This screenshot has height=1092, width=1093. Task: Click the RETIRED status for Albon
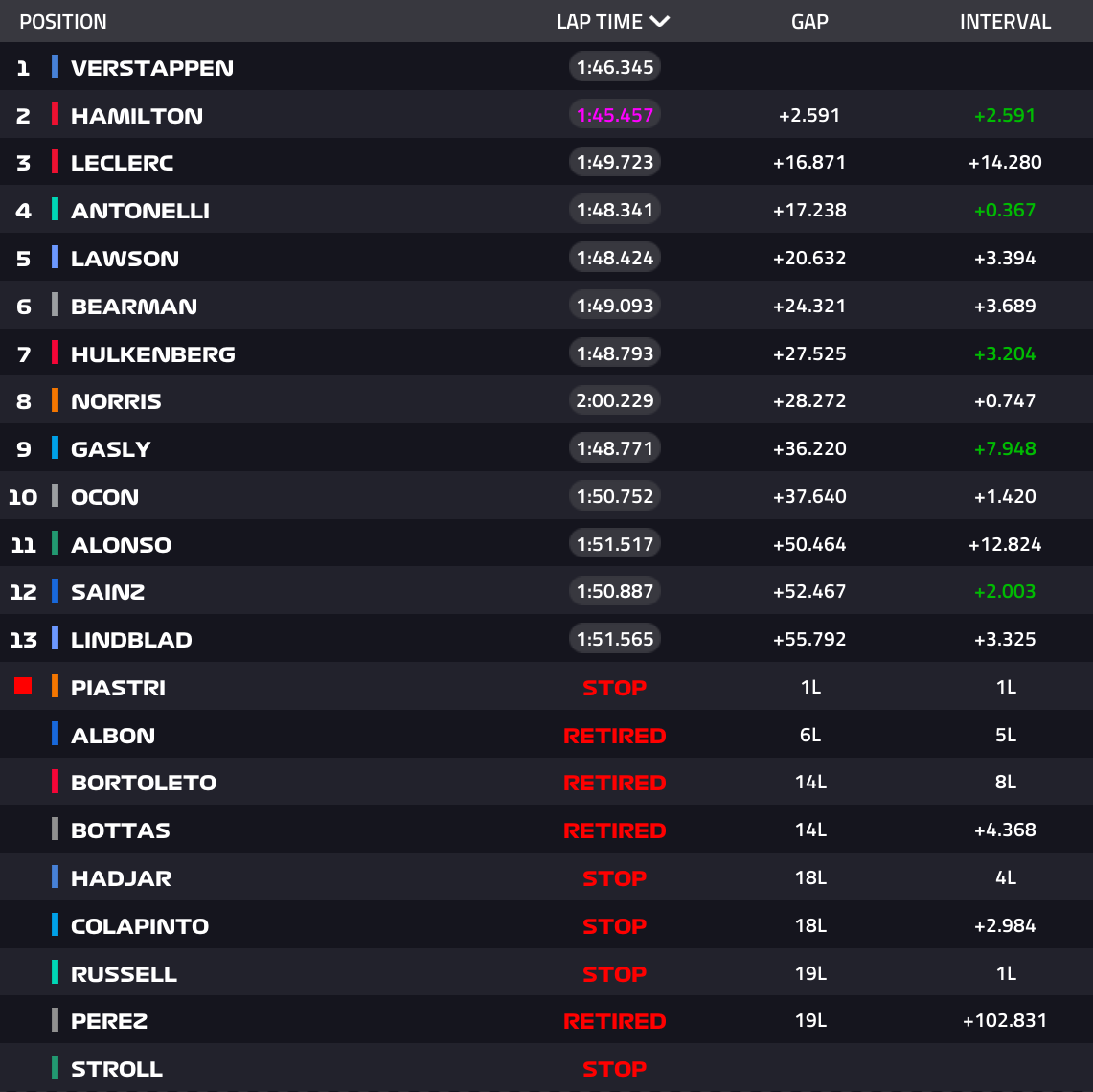tap(615, 736)
